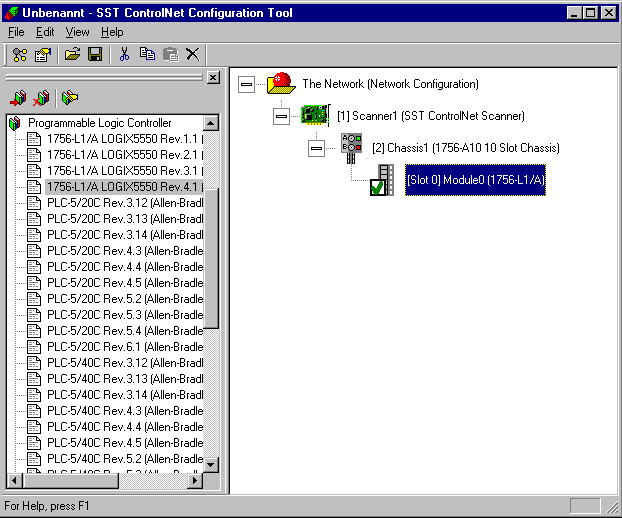Click document icon beside PLC-5/20C Rev.5.2
Screen dimensions: 622x518
pos(34,299)
